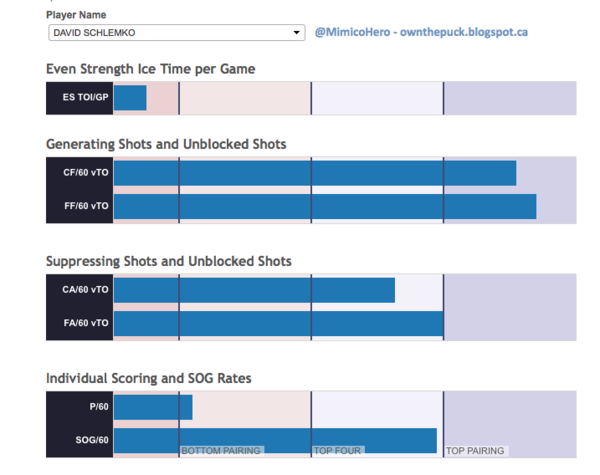This screenshot has width=600, height=475.
Task: Select the ES TOI/GP row label
Action: point(80,98)
